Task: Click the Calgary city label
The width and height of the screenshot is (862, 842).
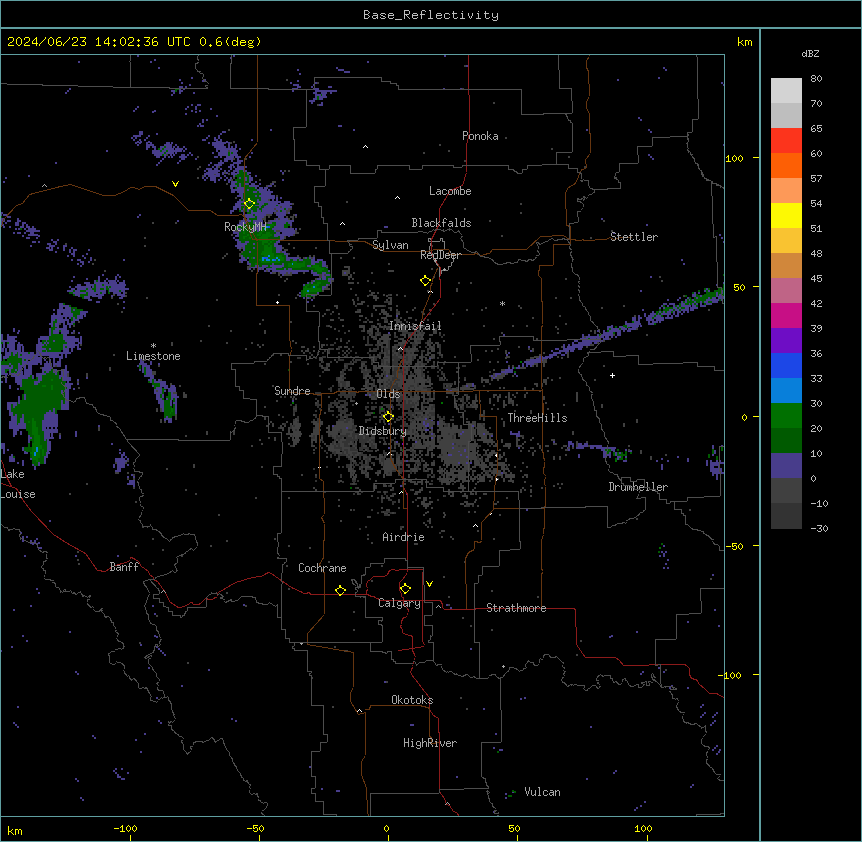Action: [x=399, y=603]
